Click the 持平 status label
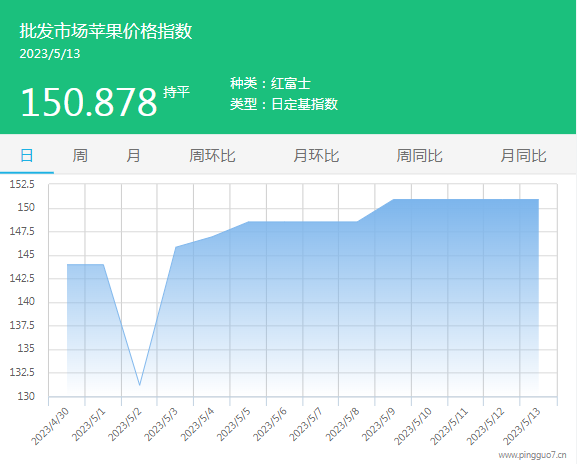Viewport: 577px width, 464px height. (x=176, y=92)
